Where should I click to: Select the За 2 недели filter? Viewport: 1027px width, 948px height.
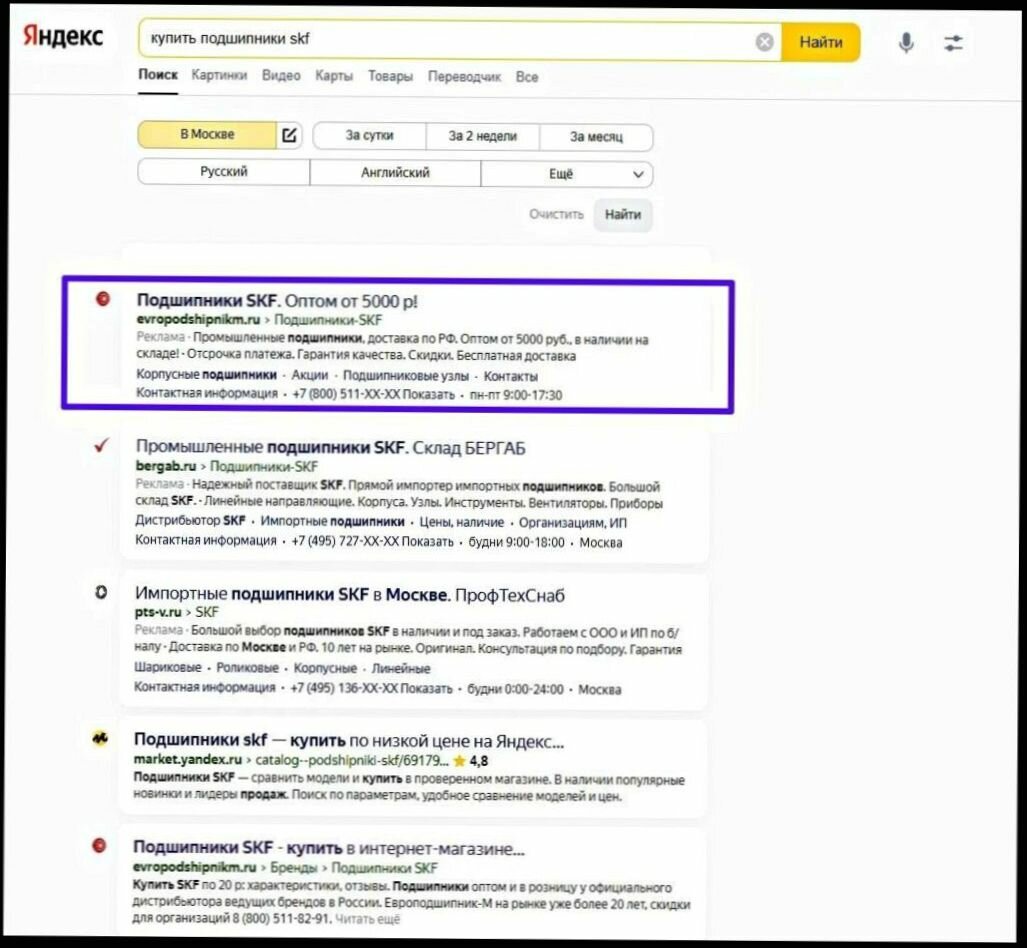point(483,136)
